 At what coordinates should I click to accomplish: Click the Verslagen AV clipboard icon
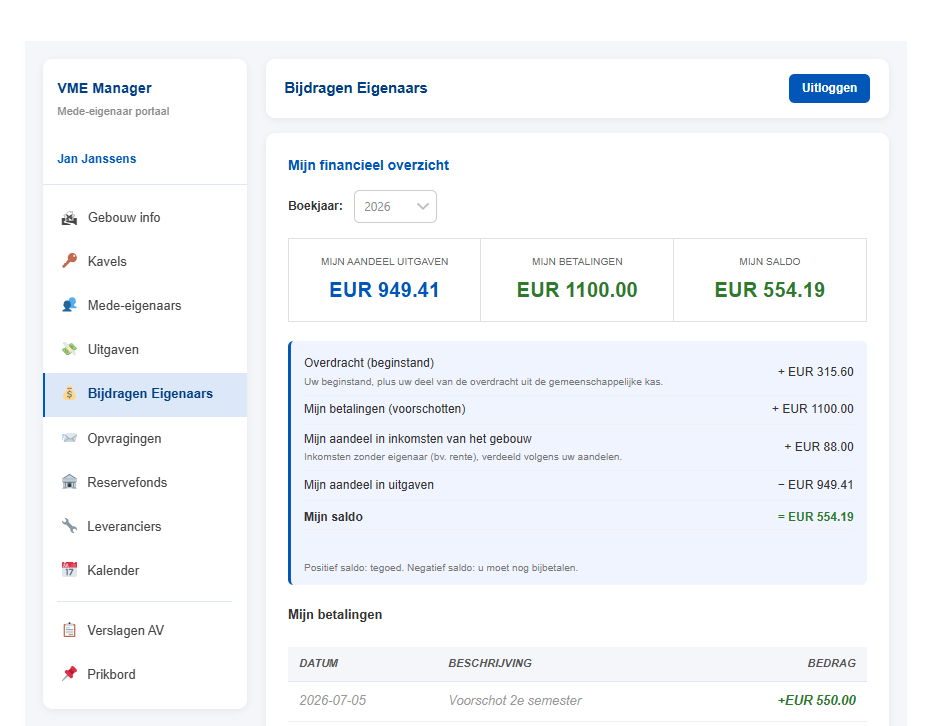(70, 630)
